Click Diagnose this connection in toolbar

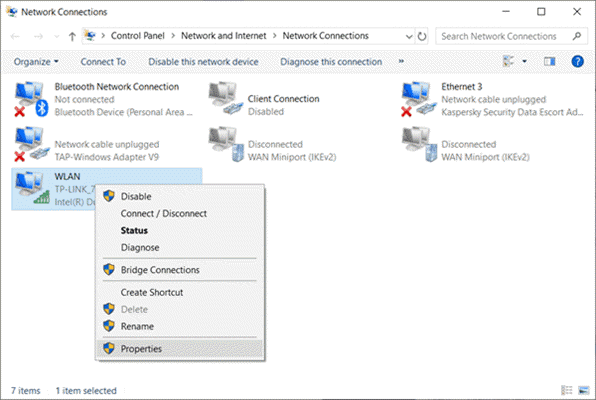[x=331, y=62]
